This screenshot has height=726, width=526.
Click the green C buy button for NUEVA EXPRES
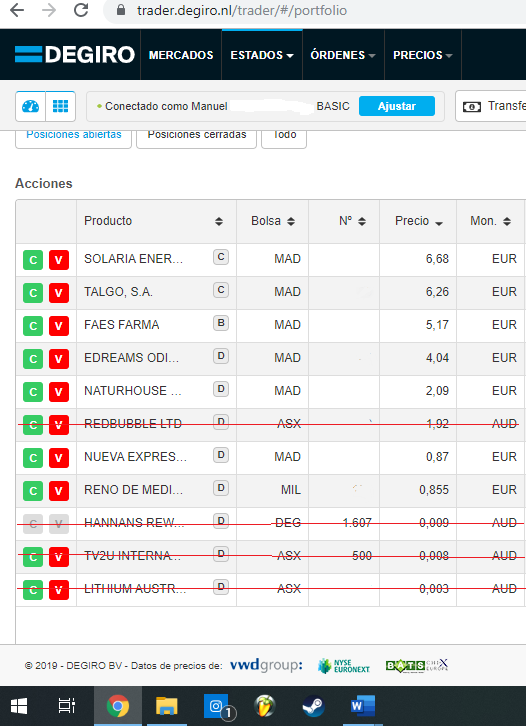(x=33, y=457)
